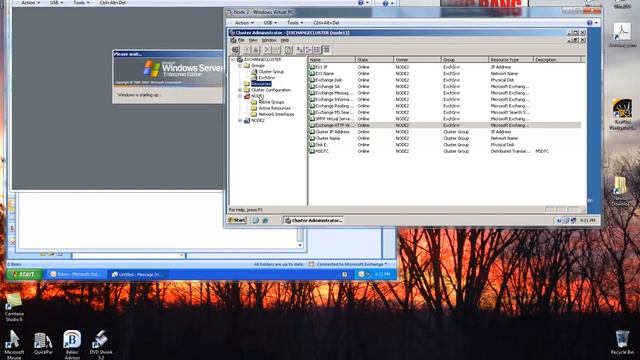Screen dimensions: 640x360
Task: Sort by the Owner column header
Action: pos(417,60)
